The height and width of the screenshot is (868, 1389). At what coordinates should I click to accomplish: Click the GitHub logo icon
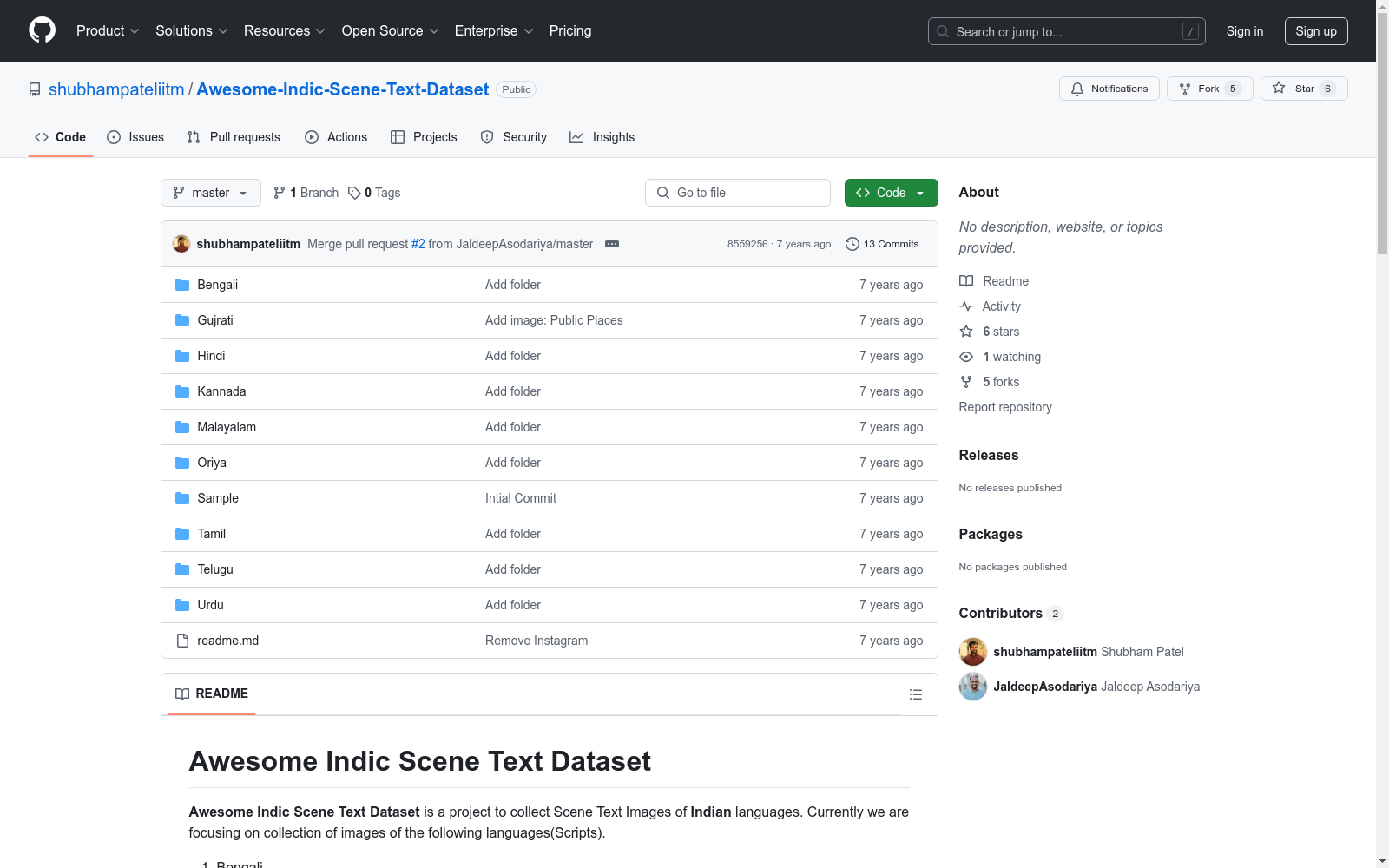[x=42, y=30]
